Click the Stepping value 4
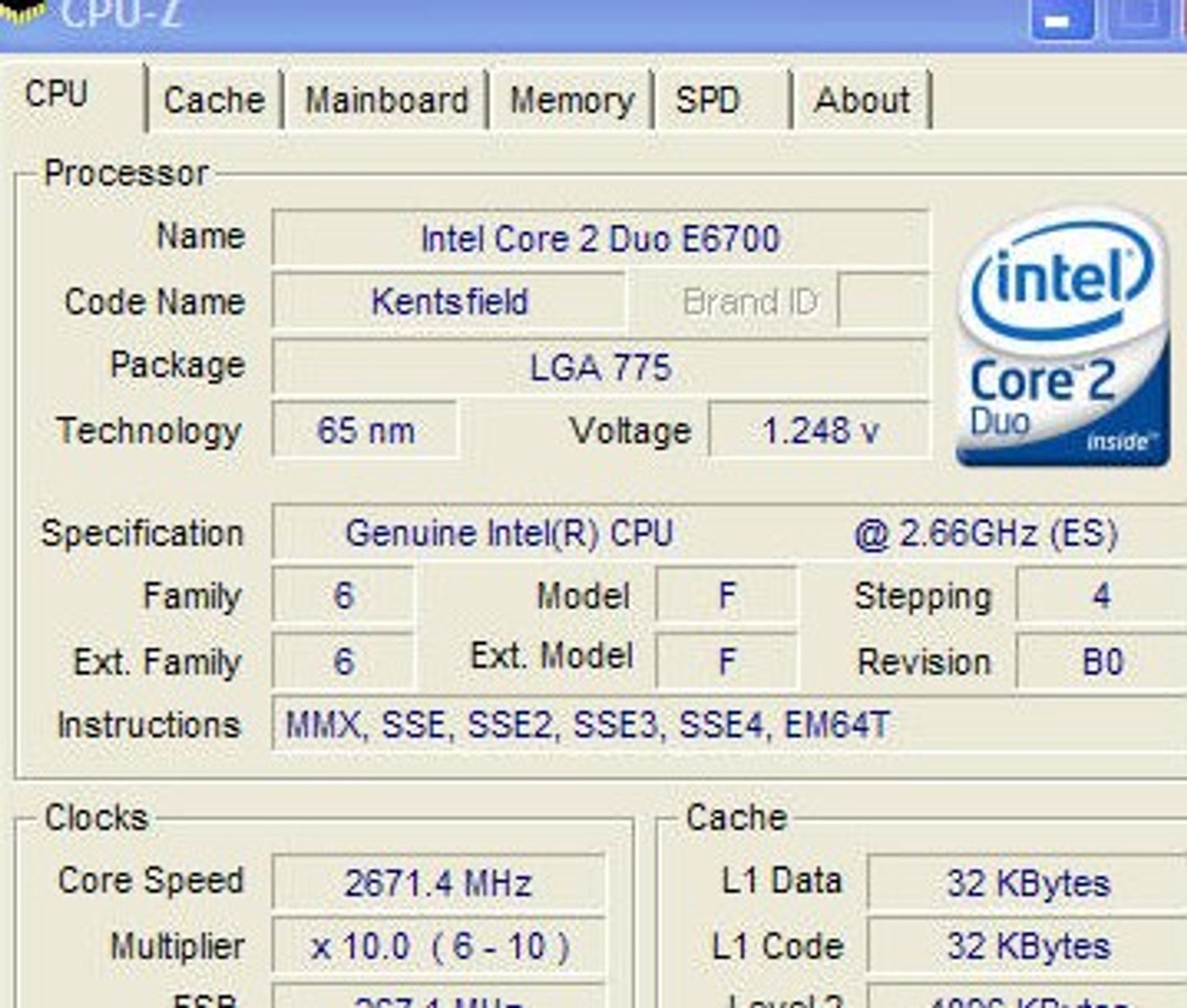 click(x=1102, y=595)
